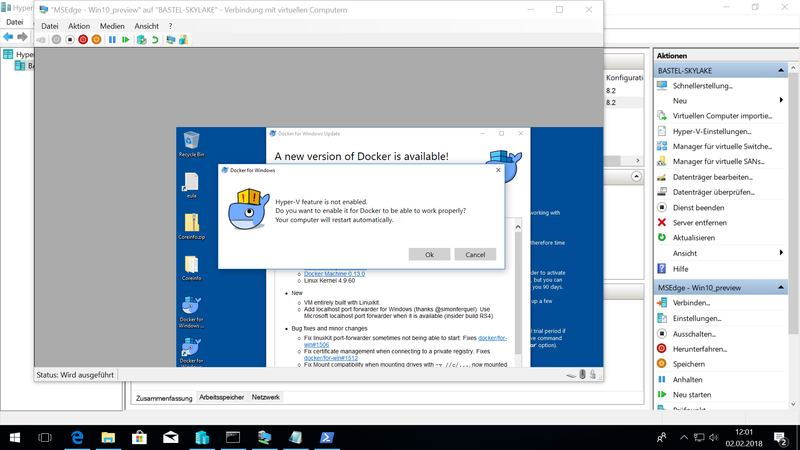Open the Recycle Bin on the guest desktop

point(191,144)
